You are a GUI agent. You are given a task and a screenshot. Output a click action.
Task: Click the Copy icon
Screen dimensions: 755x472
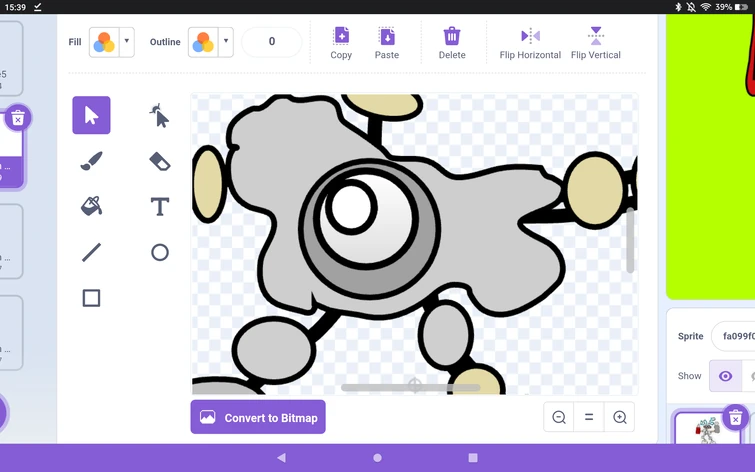(x=341, y=43)
